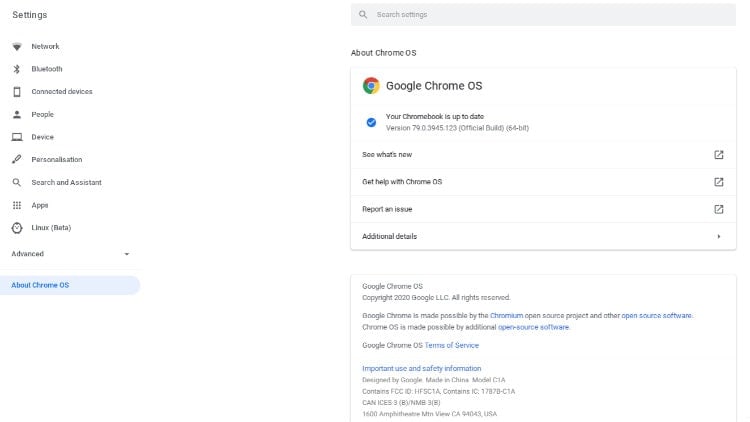
Task: Open external link icon for See what's new
Action: [718, 155]
